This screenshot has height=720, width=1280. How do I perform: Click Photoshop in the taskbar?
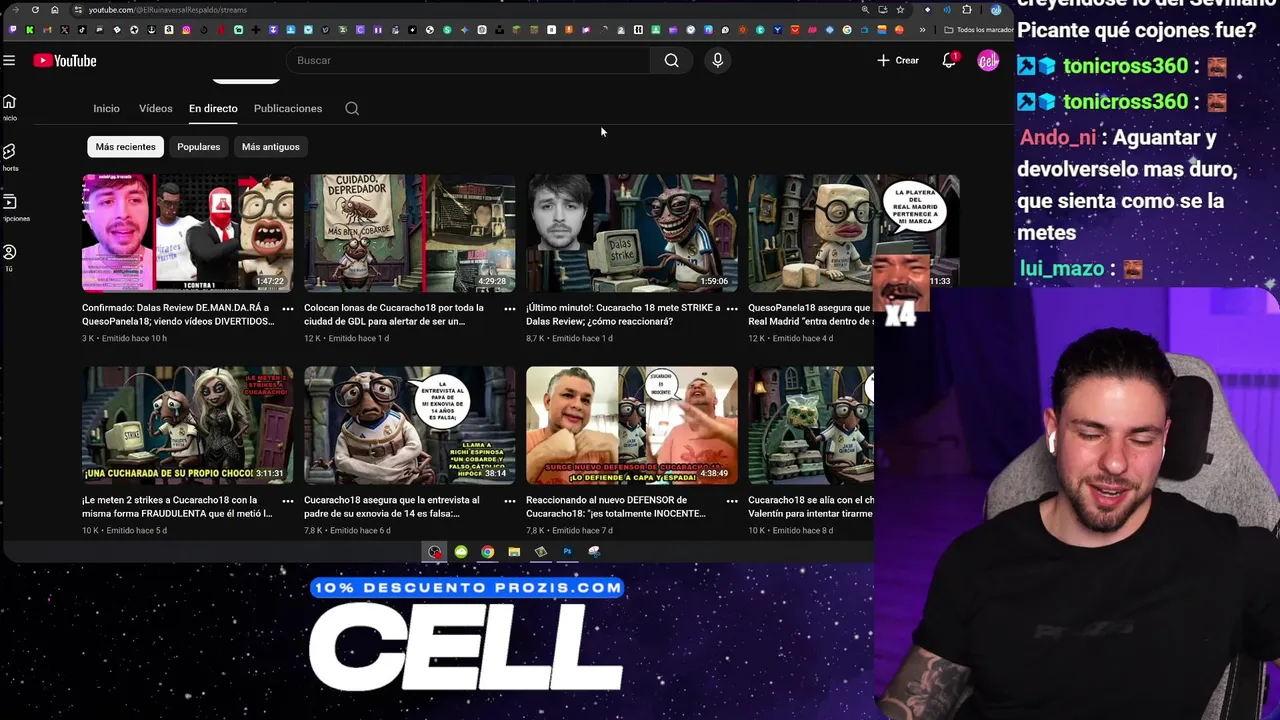[567, 552]
